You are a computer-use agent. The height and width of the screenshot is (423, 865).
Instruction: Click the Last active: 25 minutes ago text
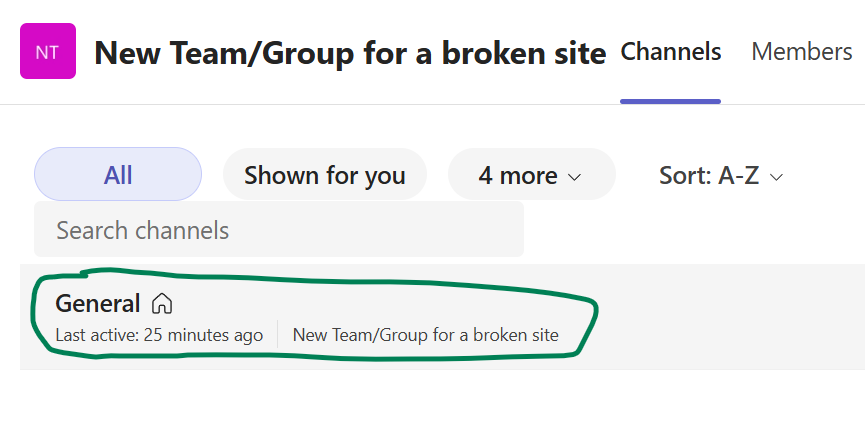pyautogui.click(x=159, y=335)
